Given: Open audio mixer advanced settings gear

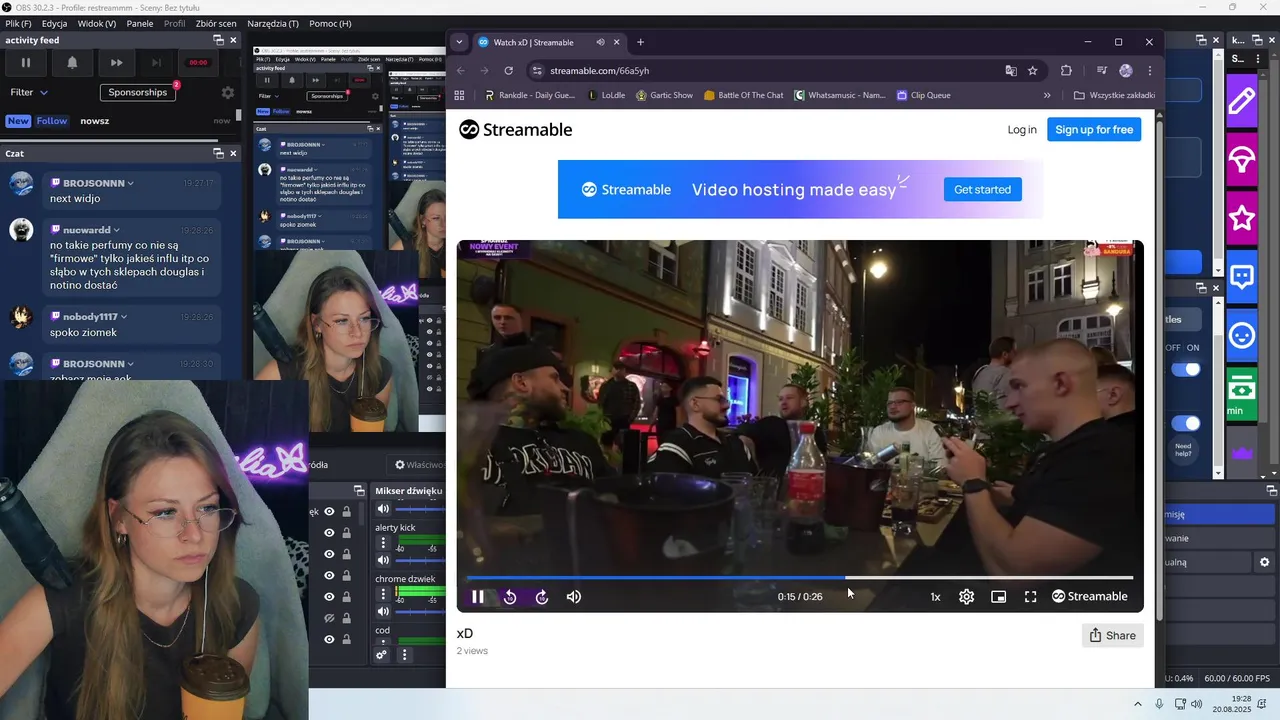Looking at the screenshot, I should click(381, 655).
